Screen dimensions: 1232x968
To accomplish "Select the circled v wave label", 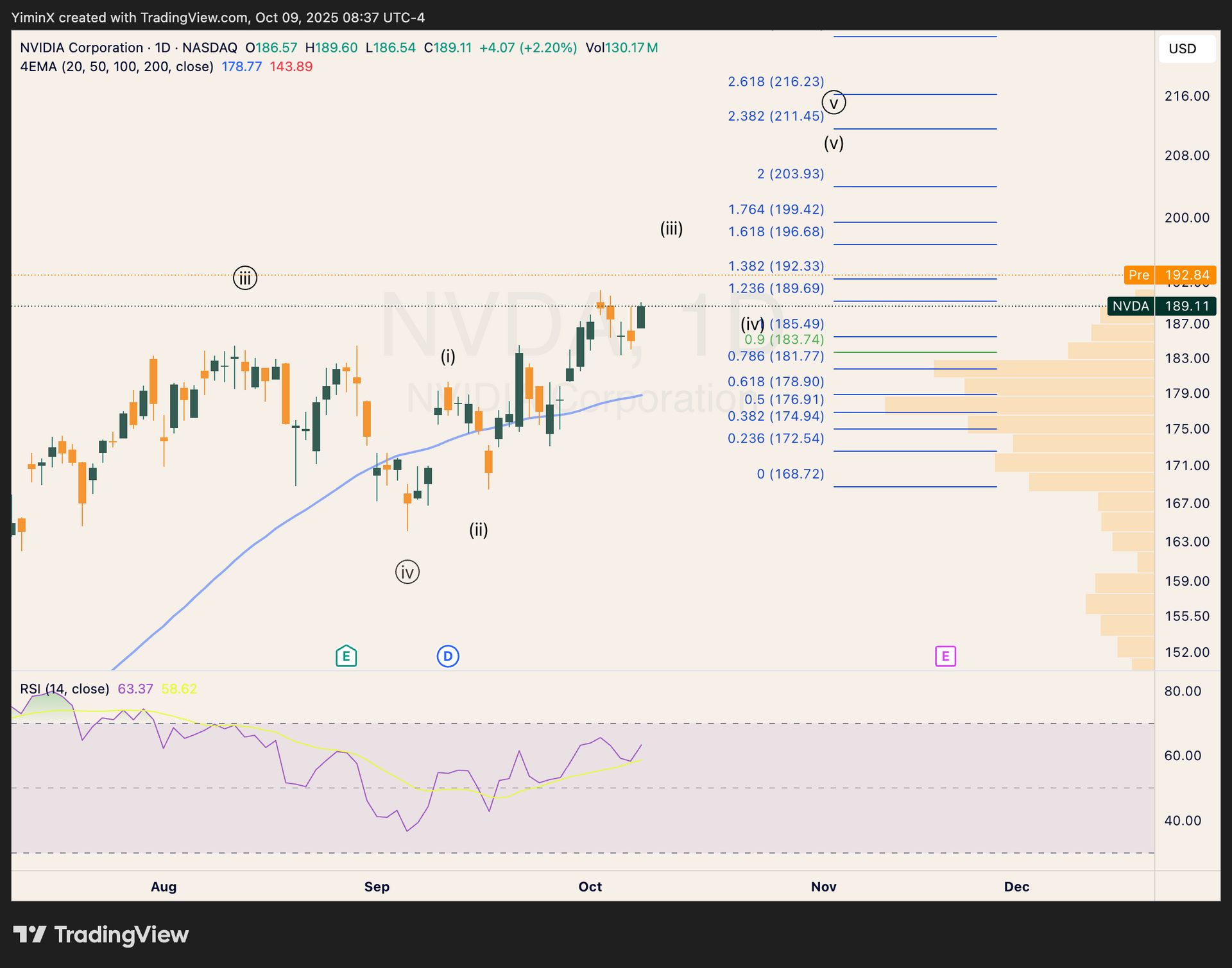I will point(834,103).
